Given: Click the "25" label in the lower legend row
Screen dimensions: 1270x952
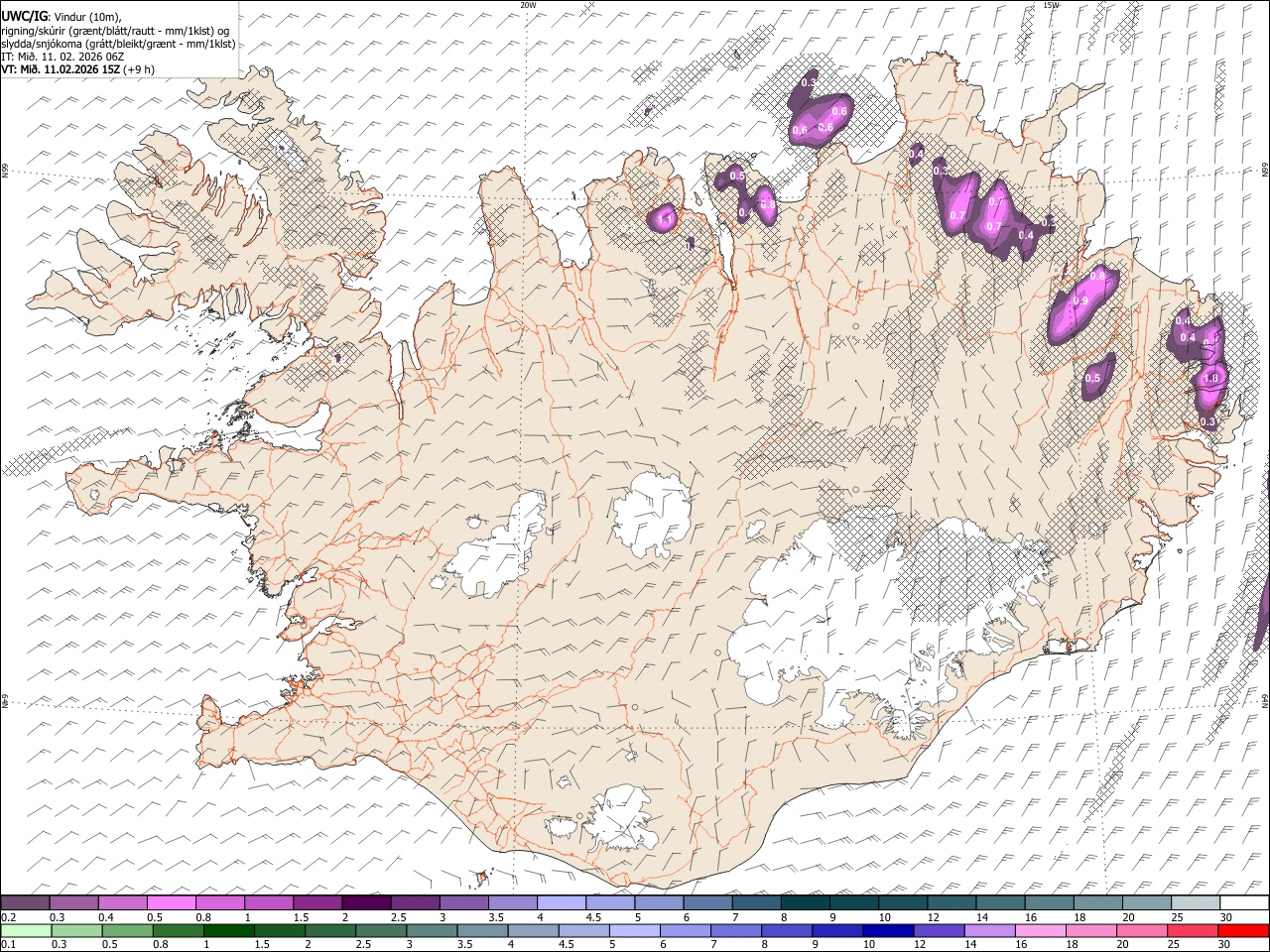Looking at the screenshot, I should [1174, 944].
